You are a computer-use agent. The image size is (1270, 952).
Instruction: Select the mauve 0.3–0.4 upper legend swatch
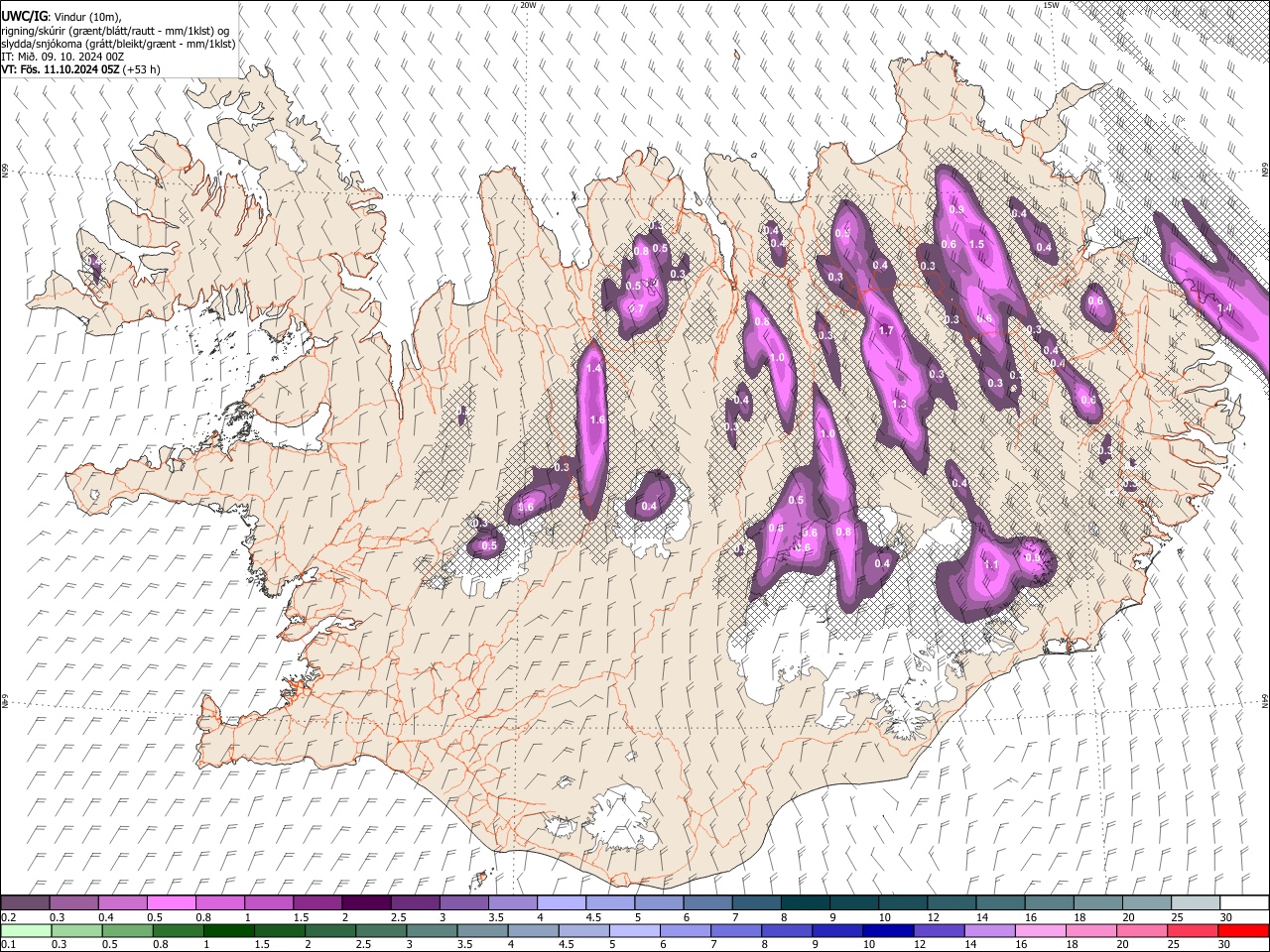(73, 903)
